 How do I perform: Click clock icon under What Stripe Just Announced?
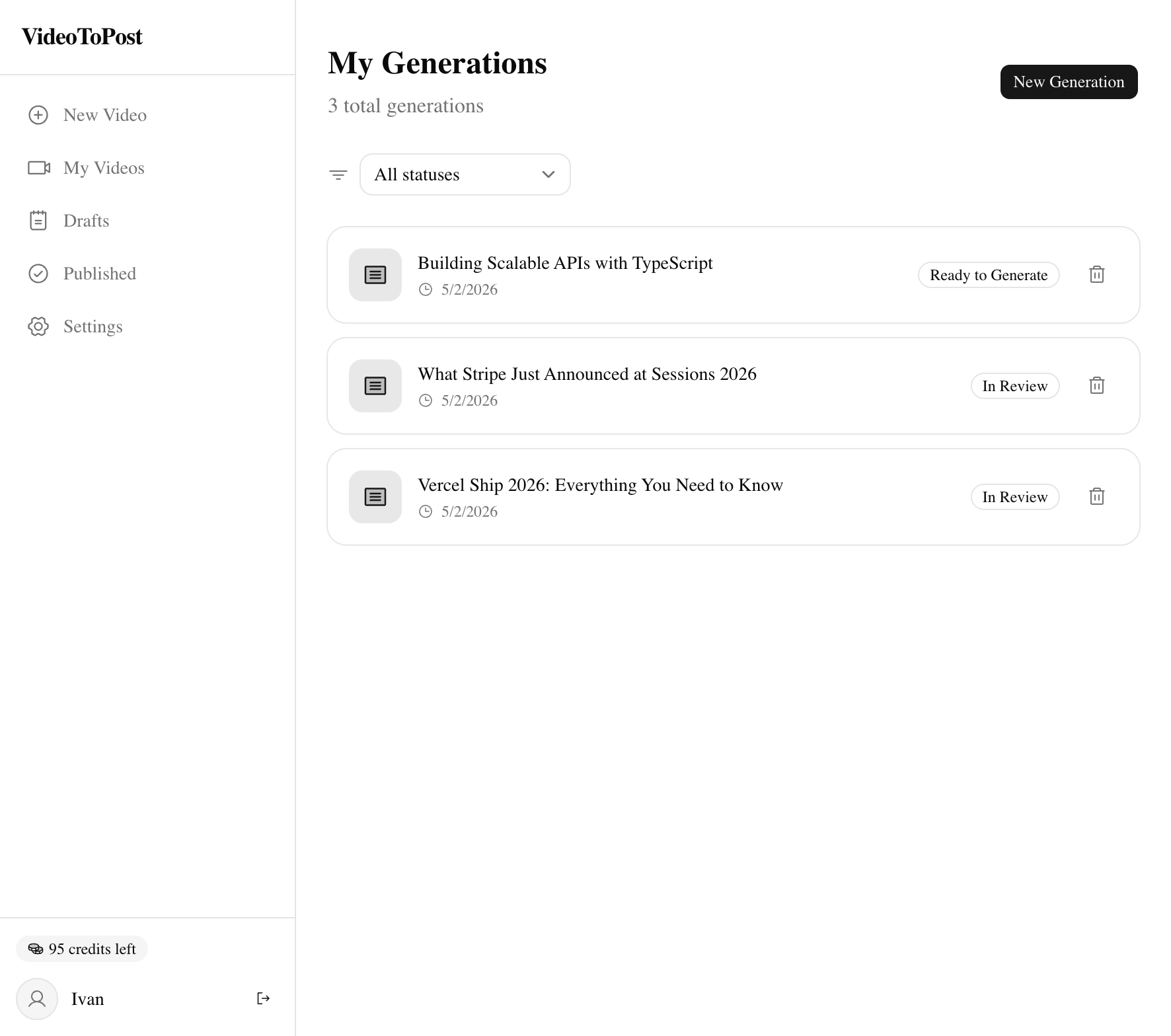426,400
